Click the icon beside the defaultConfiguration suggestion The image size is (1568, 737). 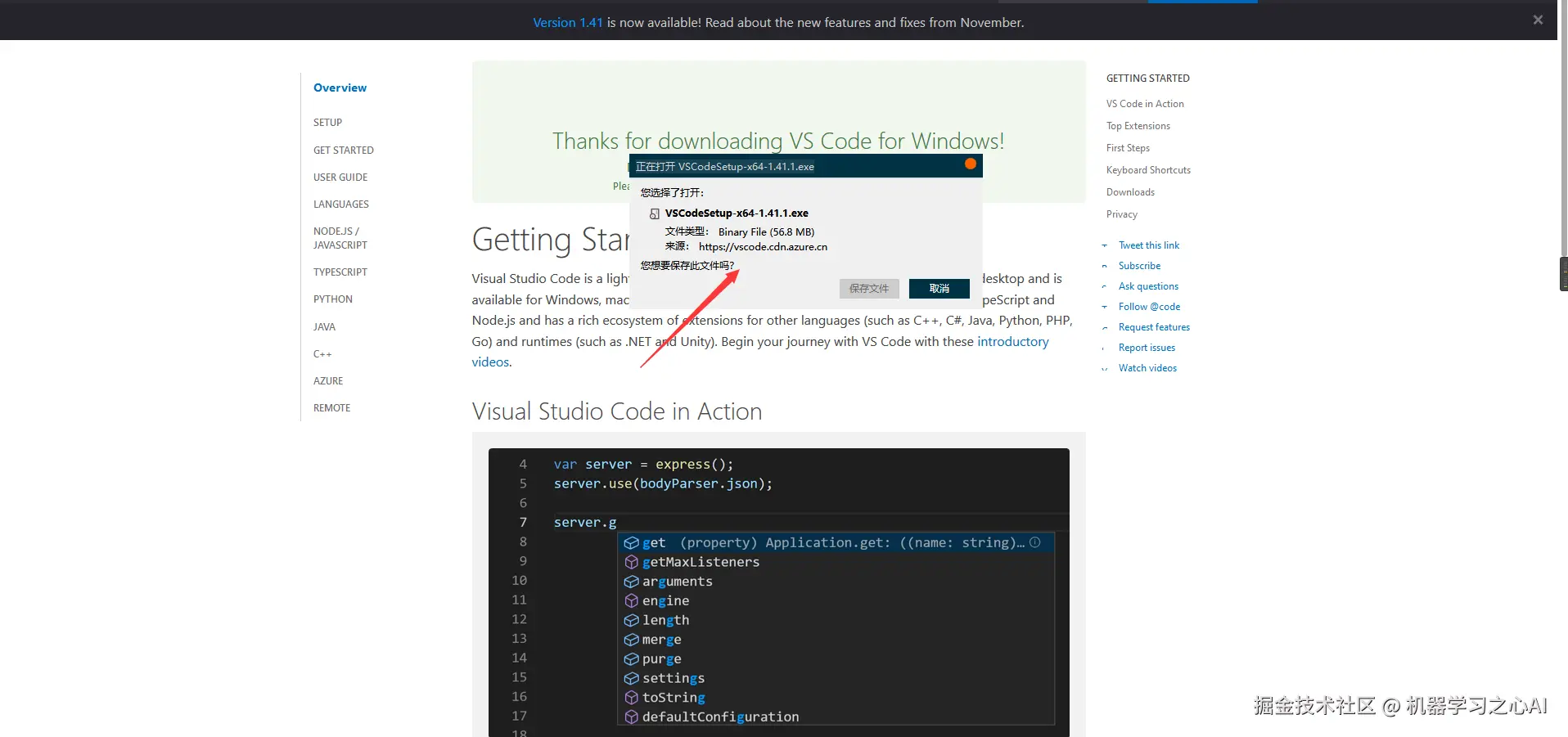pos(631,717)
